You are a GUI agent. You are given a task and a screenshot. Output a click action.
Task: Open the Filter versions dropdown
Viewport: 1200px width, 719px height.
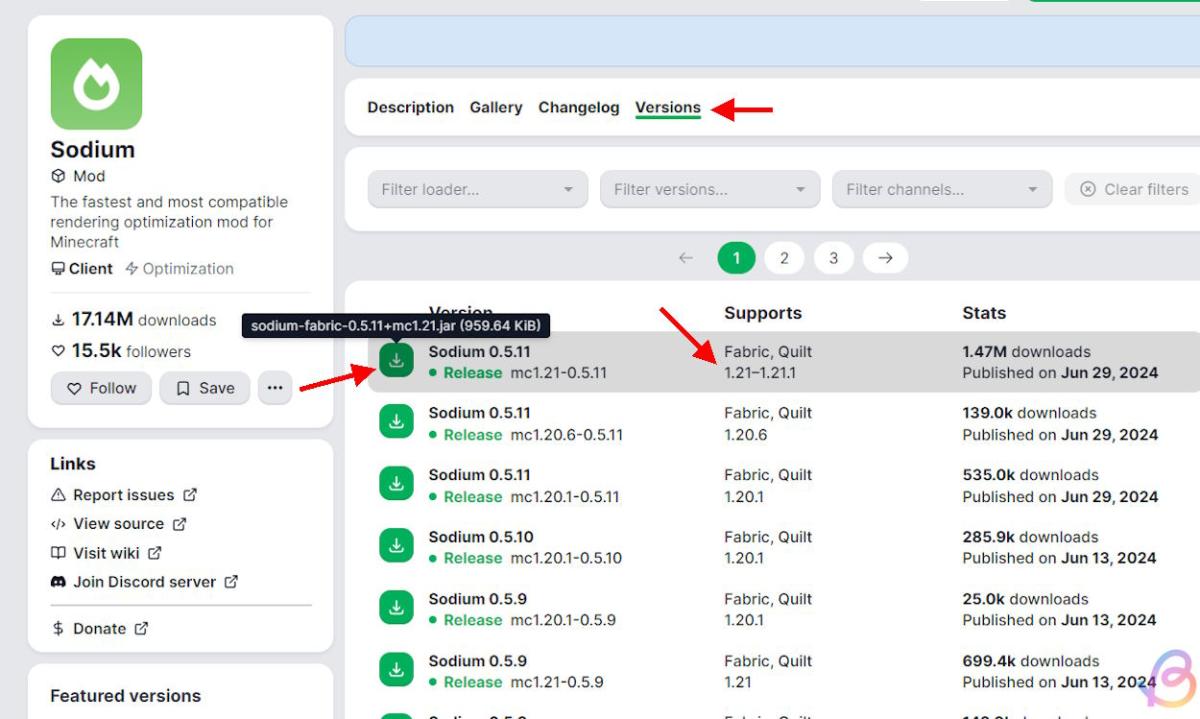coord(709,189)
